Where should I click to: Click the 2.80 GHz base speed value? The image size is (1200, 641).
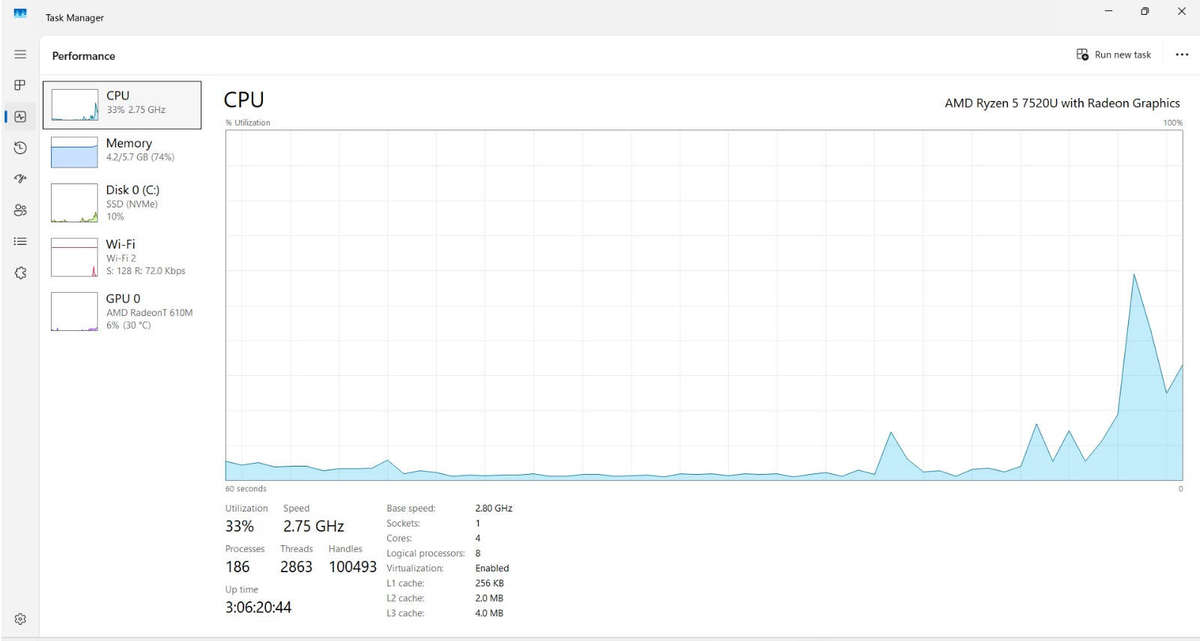494,508
